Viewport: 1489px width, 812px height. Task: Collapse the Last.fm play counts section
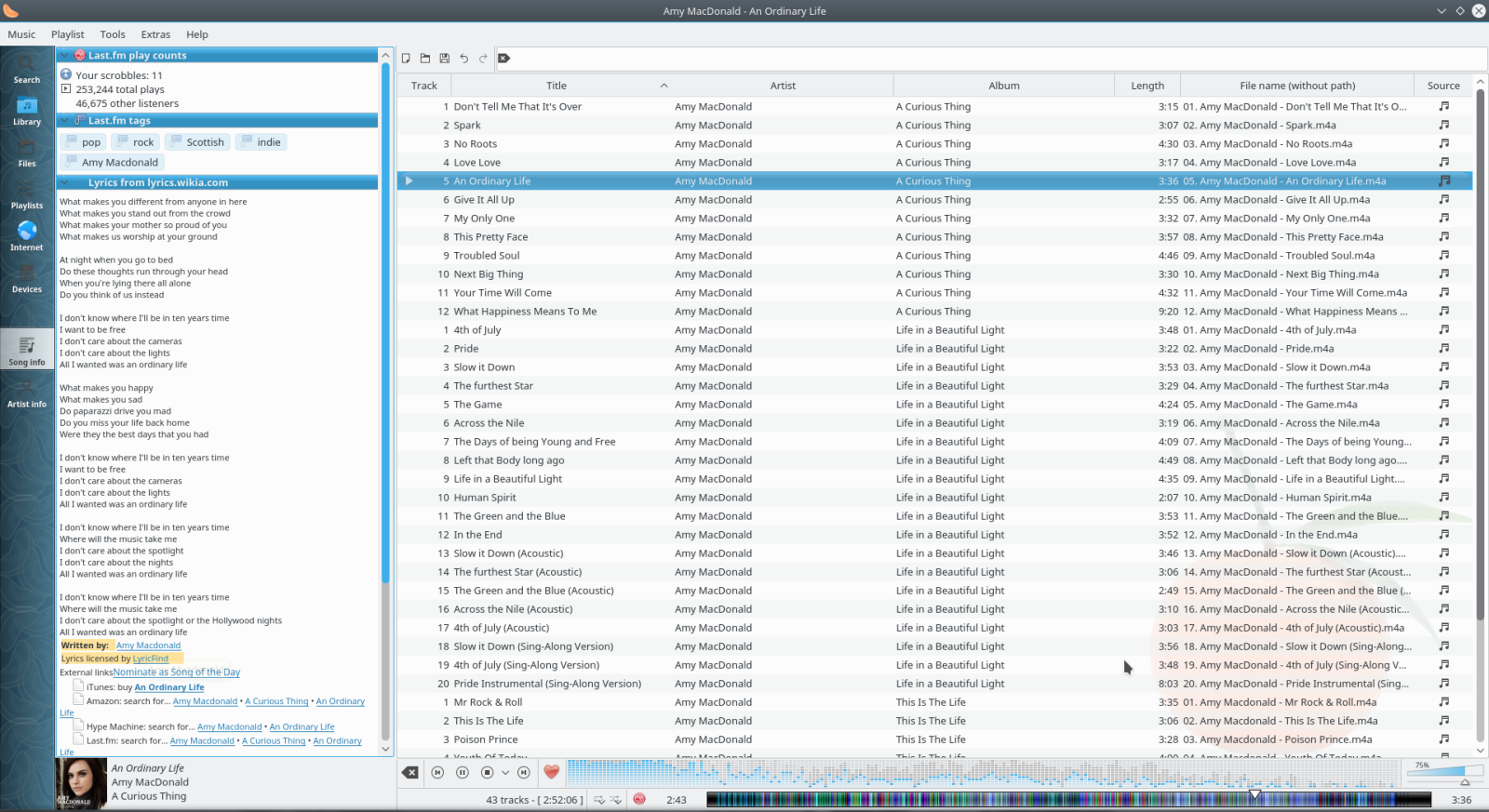(x=65, y=55)
